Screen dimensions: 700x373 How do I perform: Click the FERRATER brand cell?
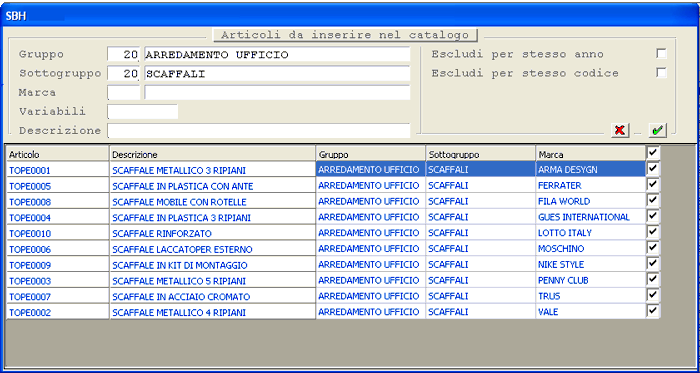coord(590,185)
